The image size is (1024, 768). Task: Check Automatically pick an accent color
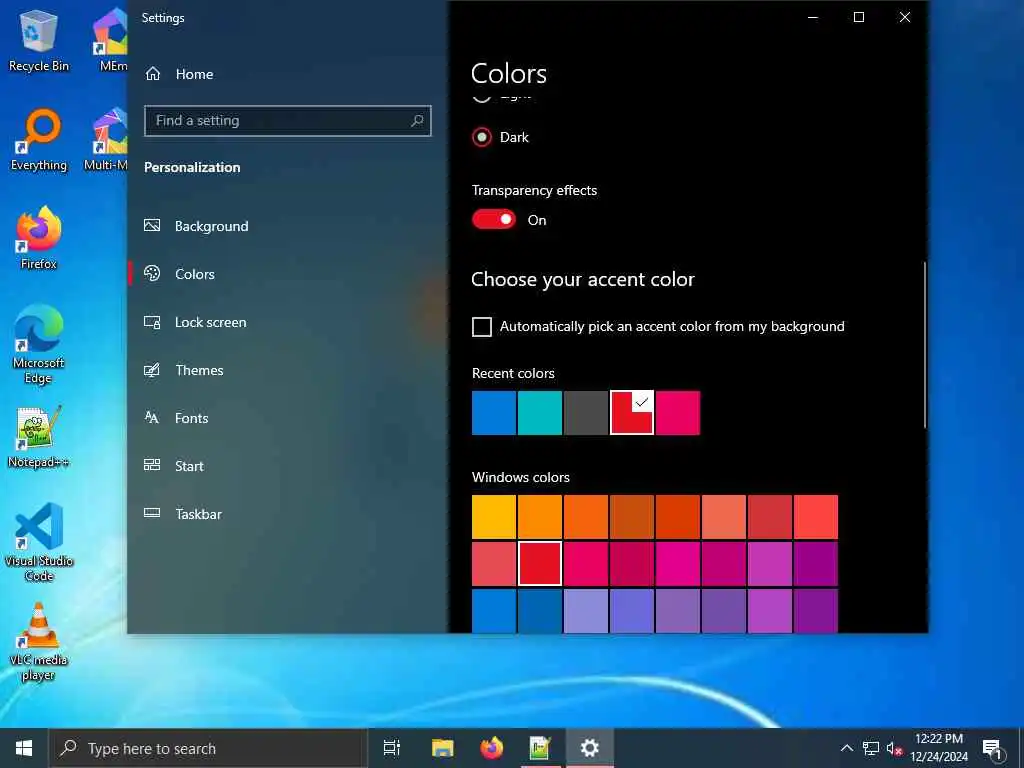point(482,327)
